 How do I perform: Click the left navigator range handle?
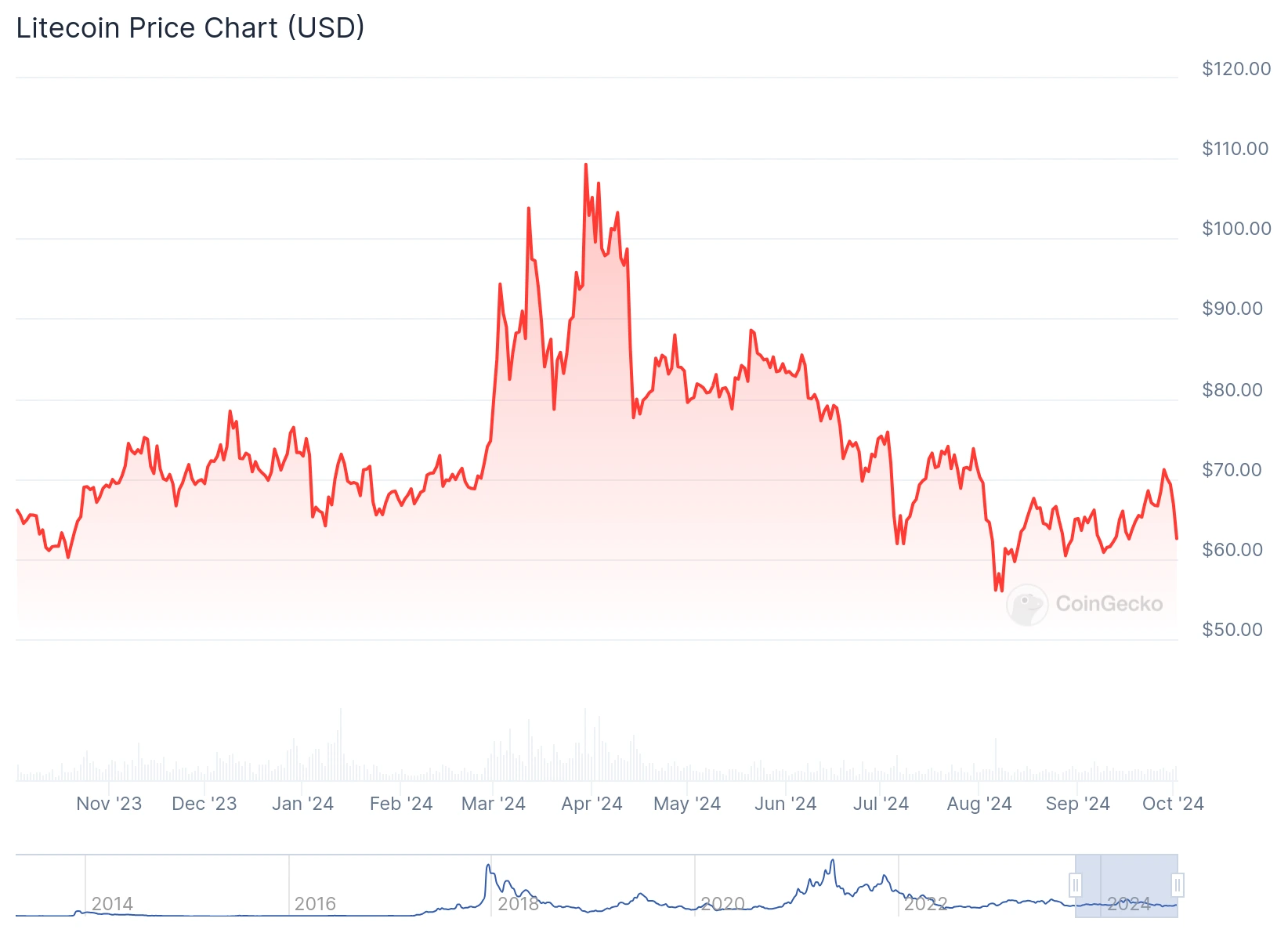click(x=1076, y=885)
